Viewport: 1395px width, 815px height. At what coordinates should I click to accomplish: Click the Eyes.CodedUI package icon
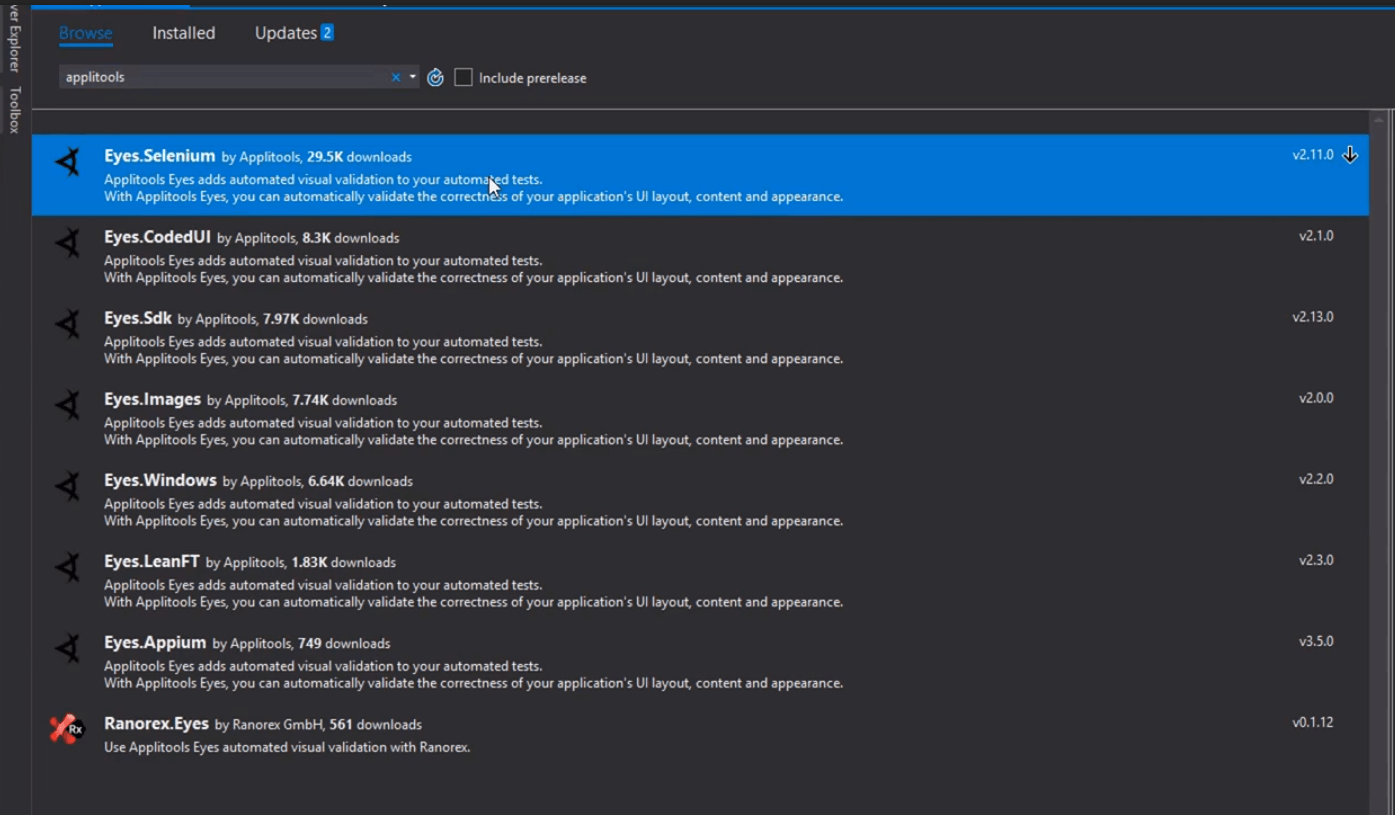[x=68, y=242]
